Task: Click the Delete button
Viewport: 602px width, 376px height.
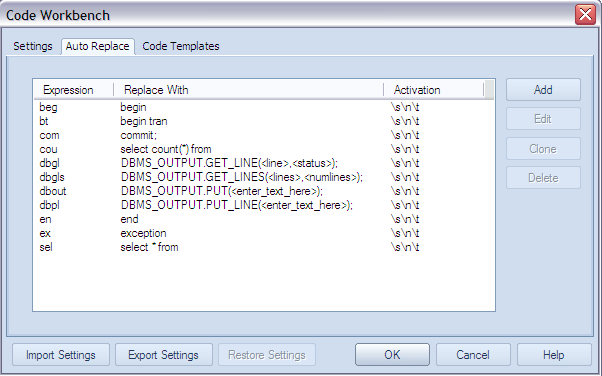Action: (543, 178)
